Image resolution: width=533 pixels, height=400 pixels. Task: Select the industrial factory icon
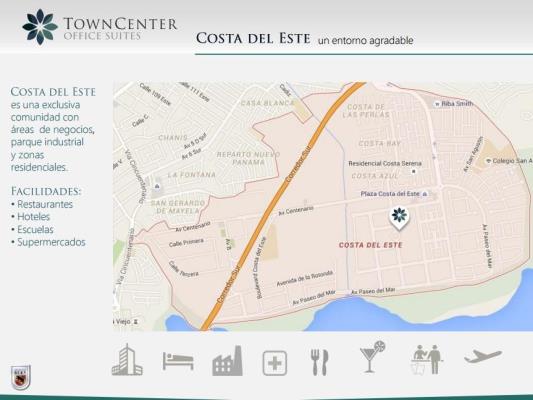[227, 361]
